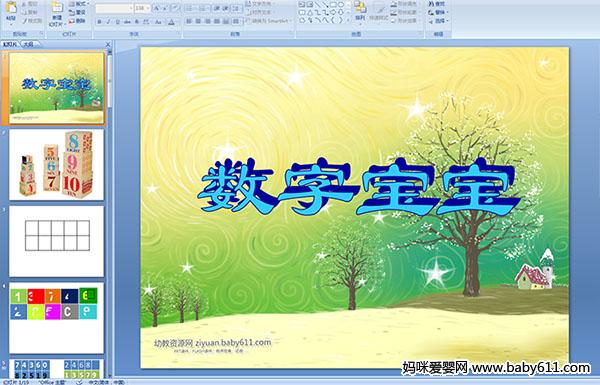
Task: Click the Replace button in the editing group
Action: coord(437,13)
